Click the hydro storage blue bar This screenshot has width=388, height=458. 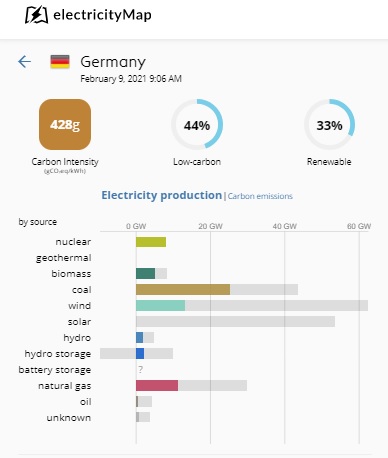(x=140, y=354)
